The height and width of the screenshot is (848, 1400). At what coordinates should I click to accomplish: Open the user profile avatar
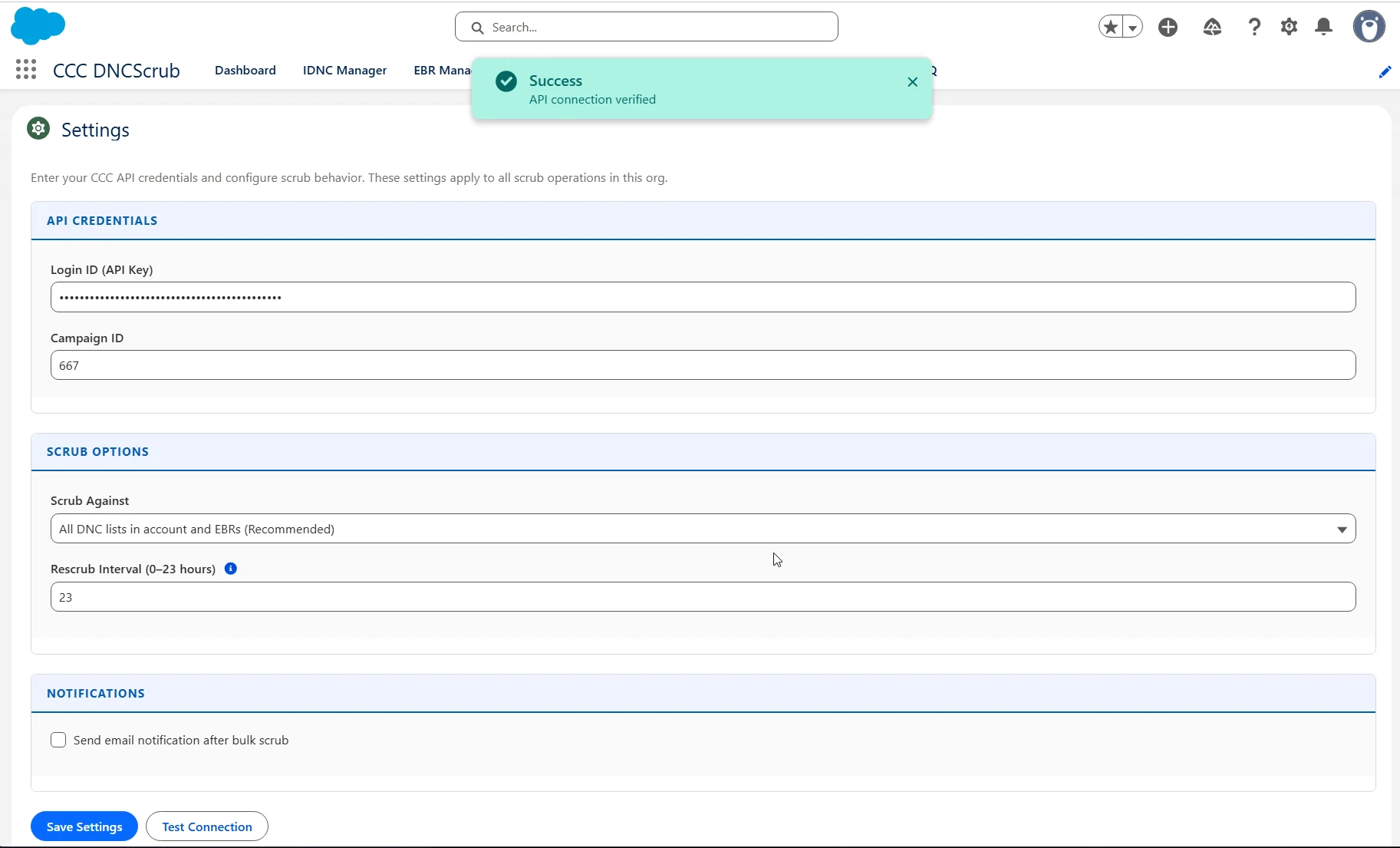1369,27
